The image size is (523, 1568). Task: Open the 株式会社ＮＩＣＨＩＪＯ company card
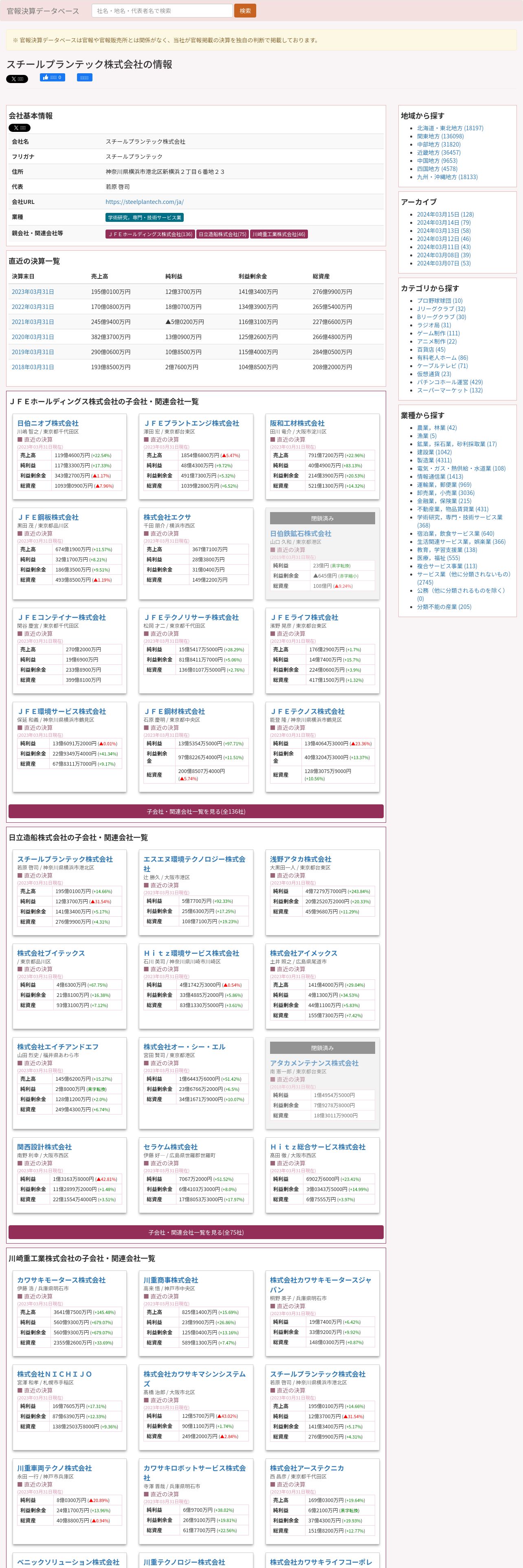[55, 1374]
